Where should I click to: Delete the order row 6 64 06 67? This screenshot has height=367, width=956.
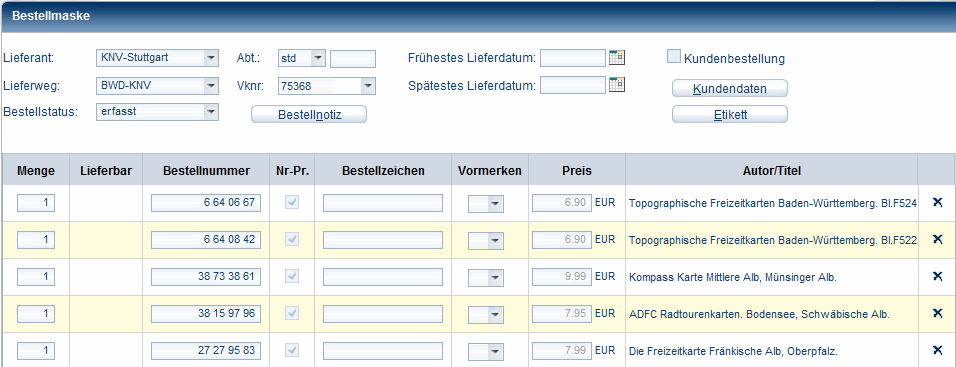(938, 202)
